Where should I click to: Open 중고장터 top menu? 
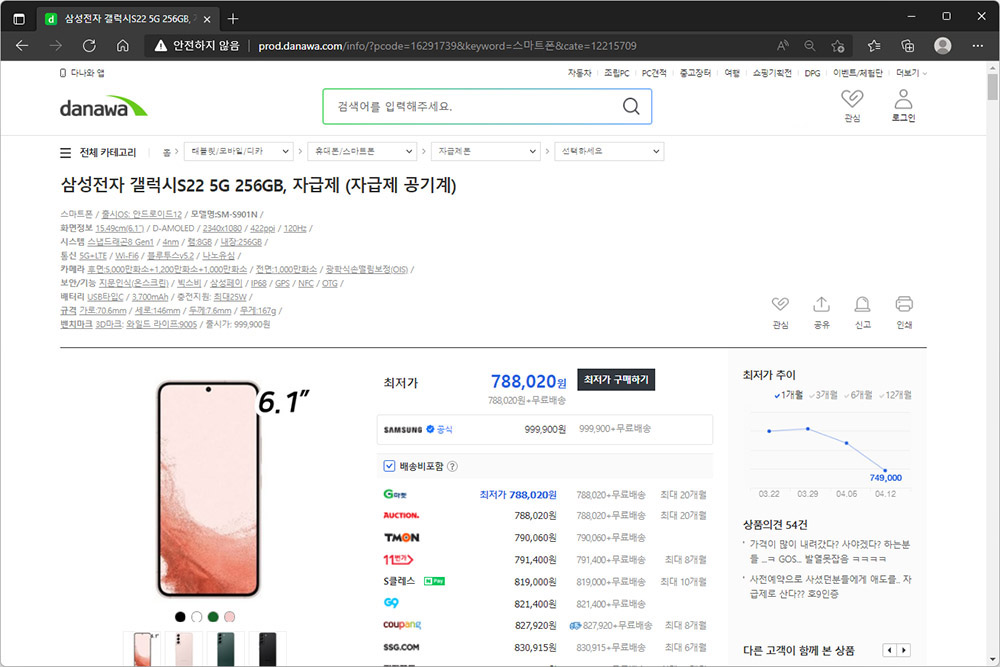click(695, 73)
